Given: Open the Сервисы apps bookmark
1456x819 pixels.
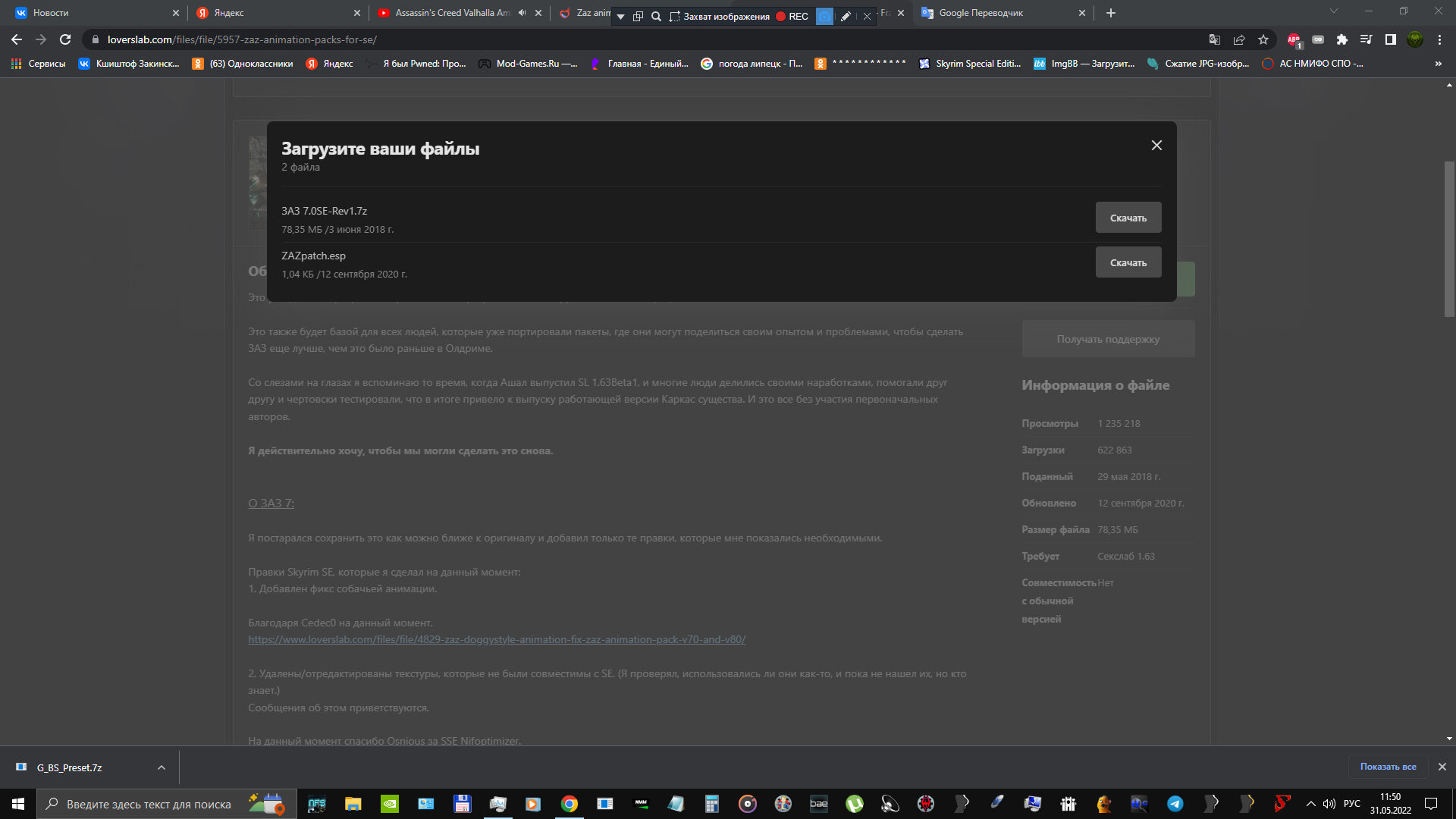Looking at the screenshot, I should (39, 64).
